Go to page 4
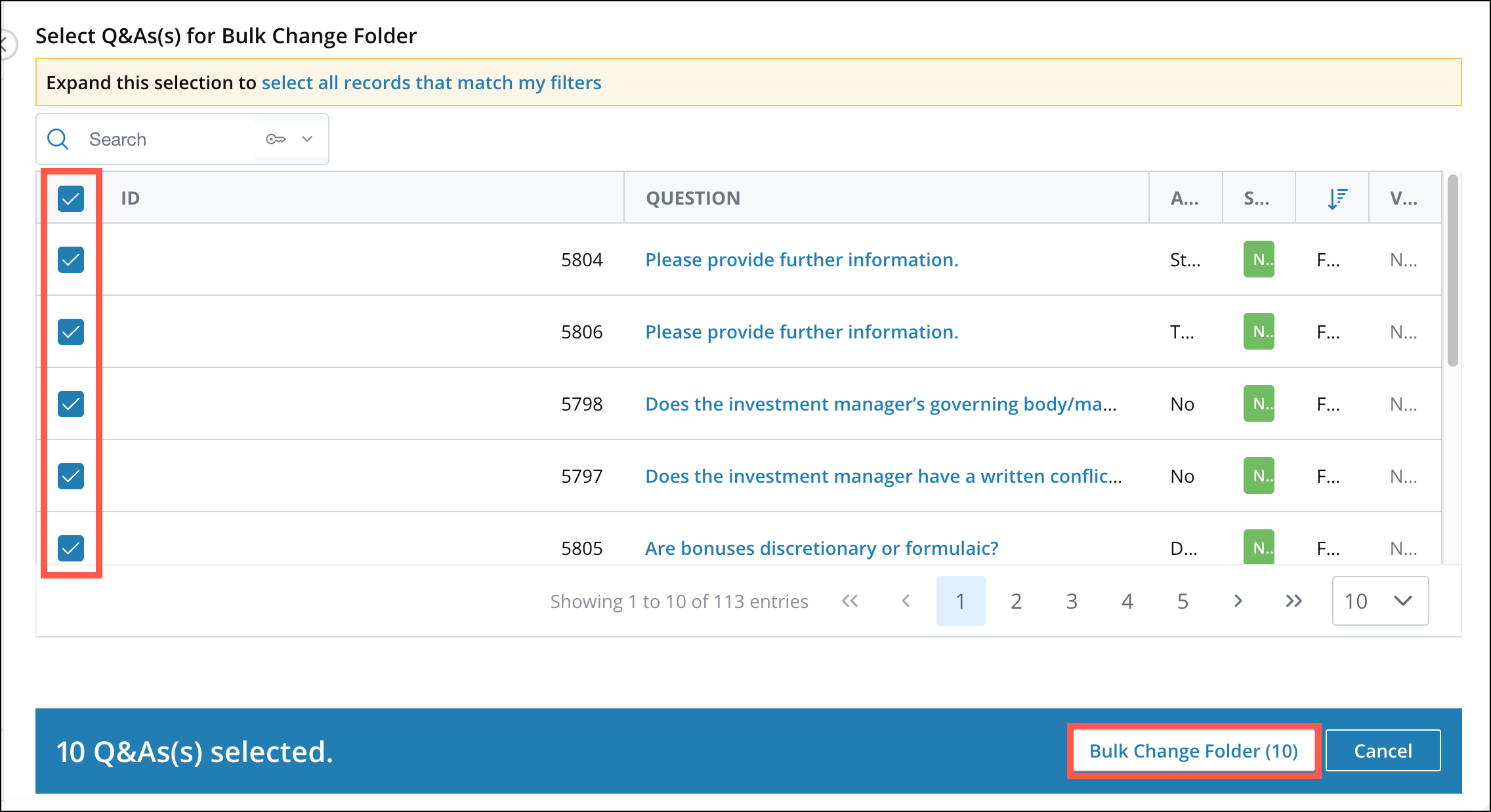1491x812 pixels. pos(1127,601)
